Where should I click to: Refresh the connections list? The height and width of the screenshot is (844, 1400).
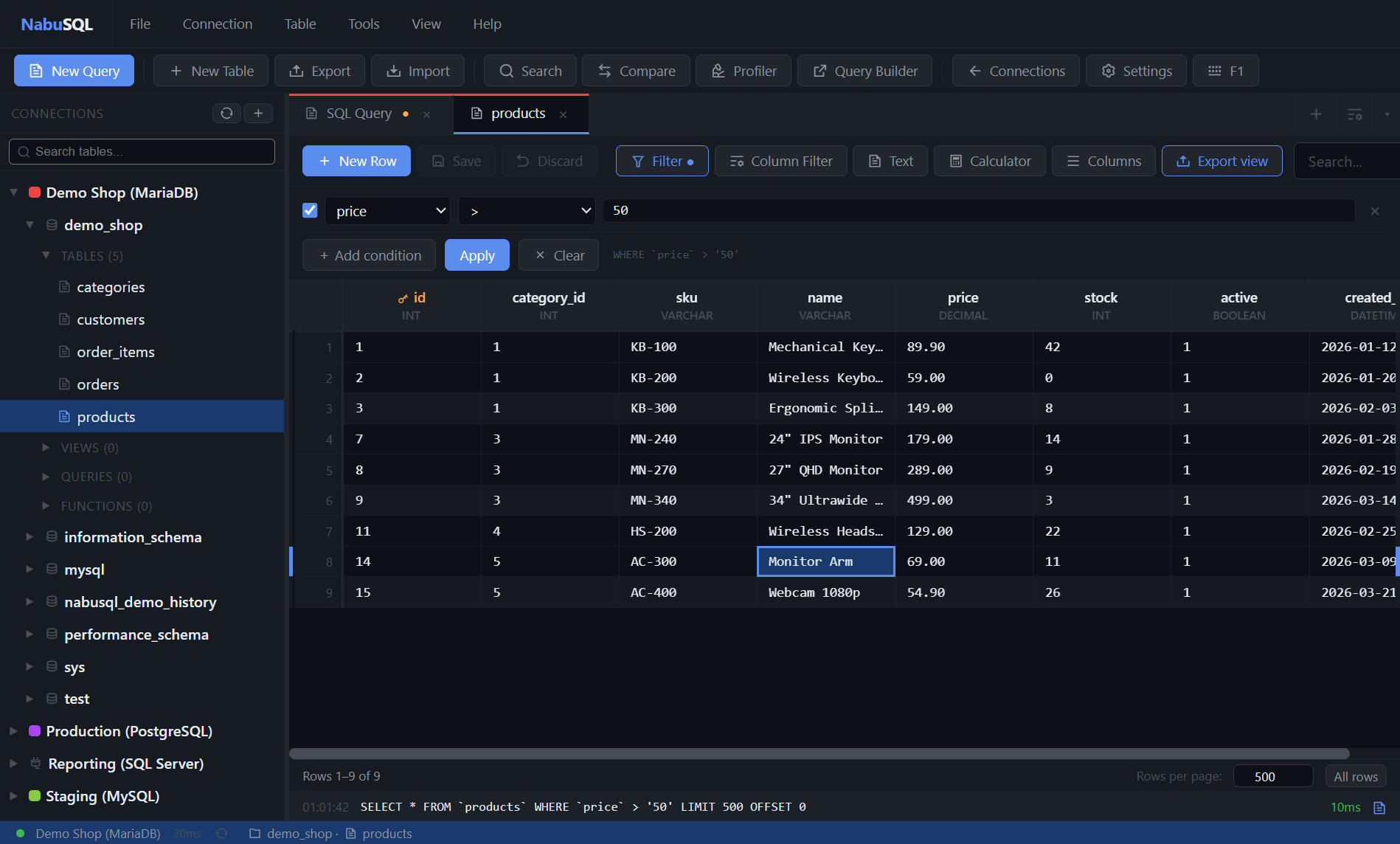point(226,113)
